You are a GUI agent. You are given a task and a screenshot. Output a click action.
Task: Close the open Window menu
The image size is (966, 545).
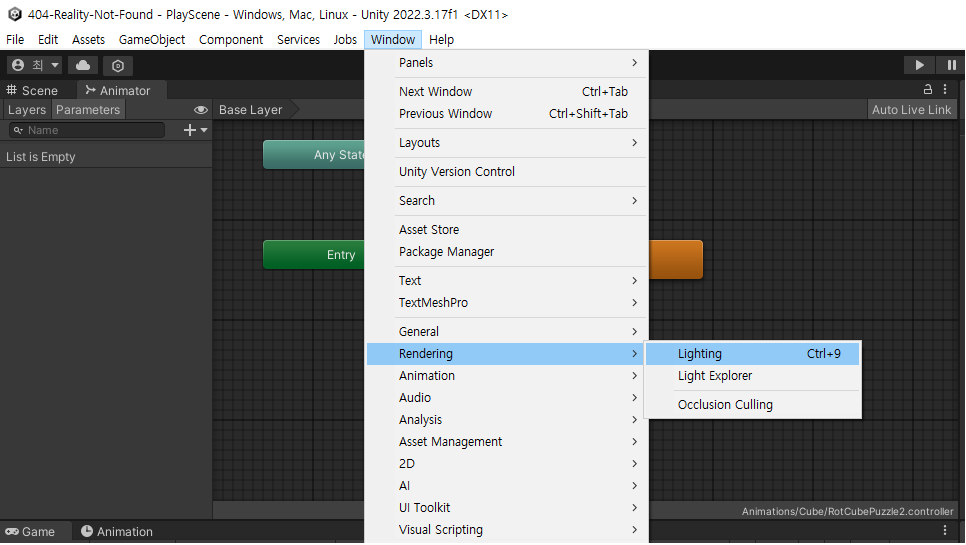click(393, 39)
